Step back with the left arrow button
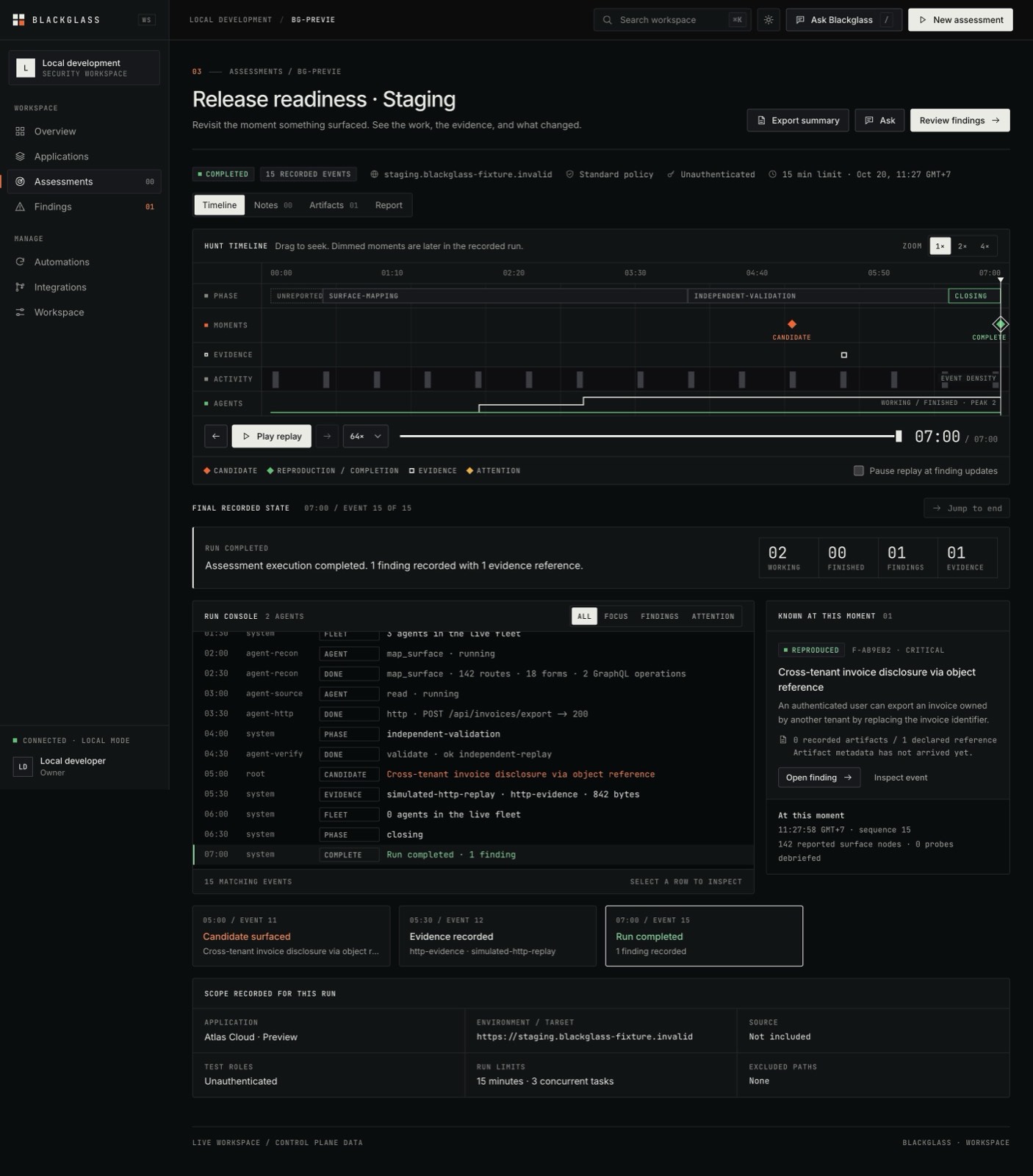 (x=215, y=436)
